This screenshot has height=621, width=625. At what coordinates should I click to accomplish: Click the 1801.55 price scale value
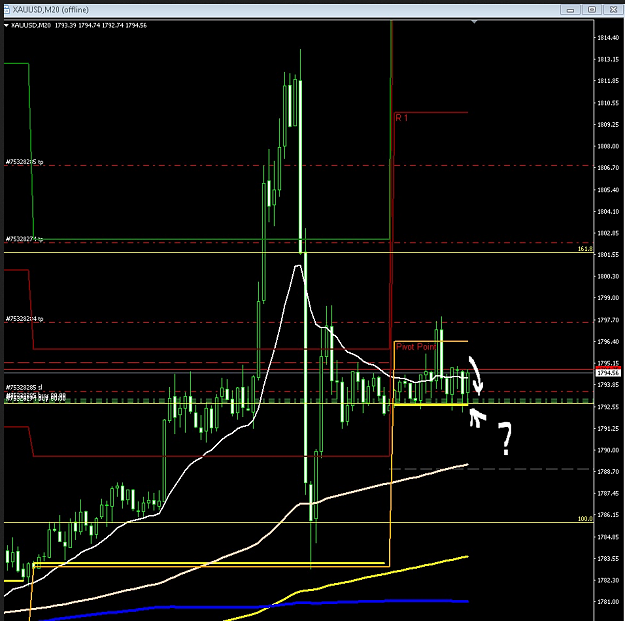point(608,254)
